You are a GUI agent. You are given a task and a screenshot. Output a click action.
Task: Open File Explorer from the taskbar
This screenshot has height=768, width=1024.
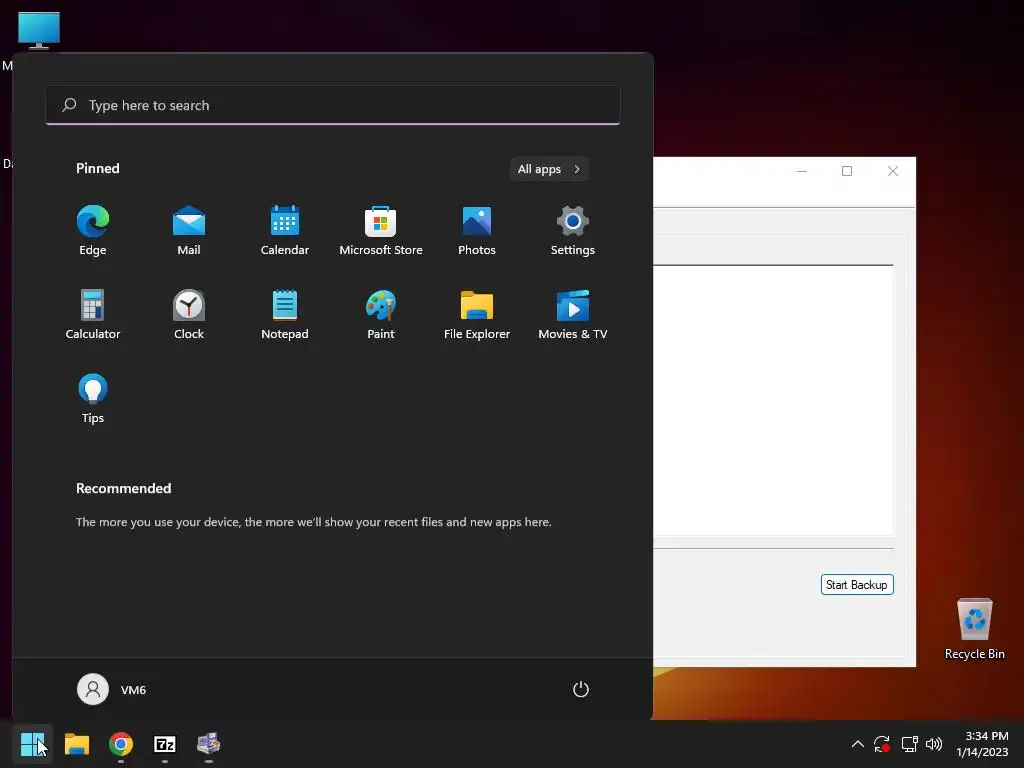click(76, 744)
